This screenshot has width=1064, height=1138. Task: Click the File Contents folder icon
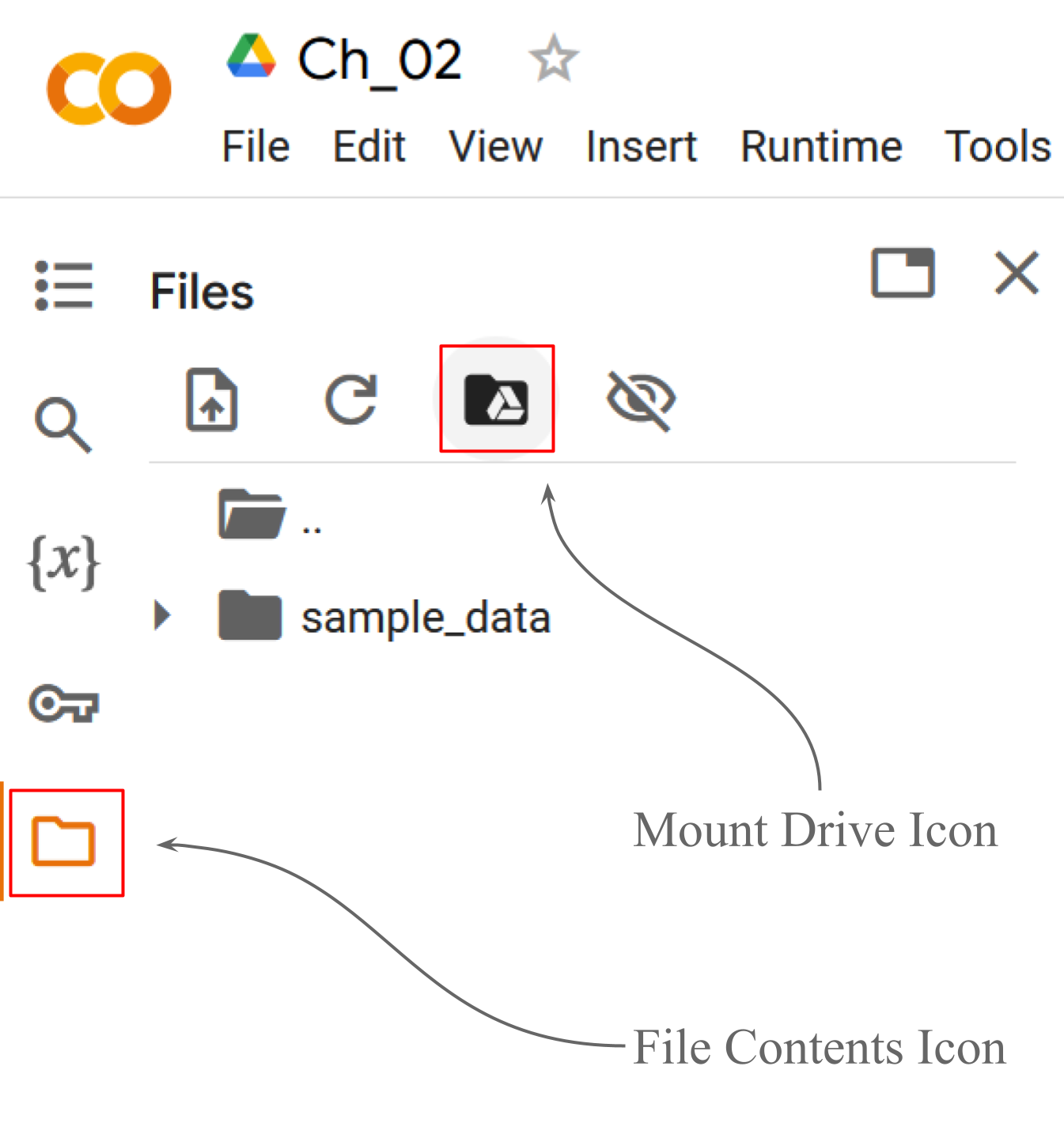64,842
